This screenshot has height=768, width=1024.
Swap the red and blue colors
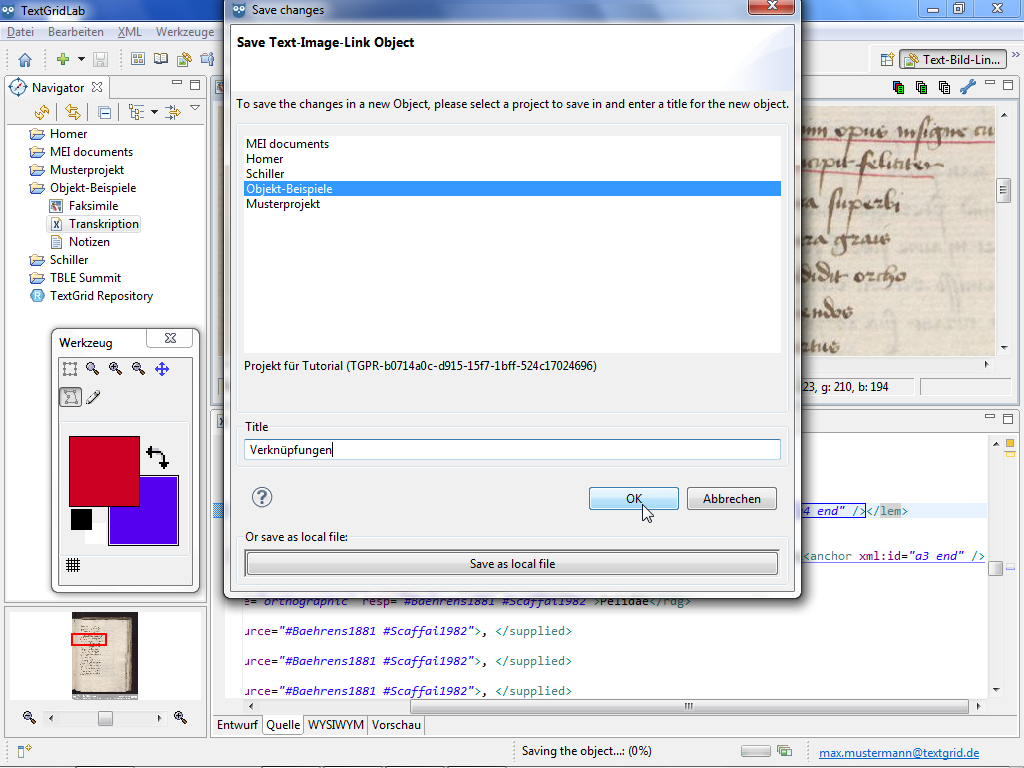coord(157,458)
